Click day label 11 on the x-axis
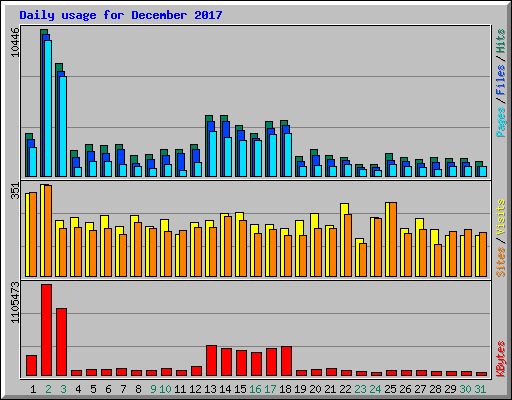Viewport: 512px width, 400px height. [180, 389]
